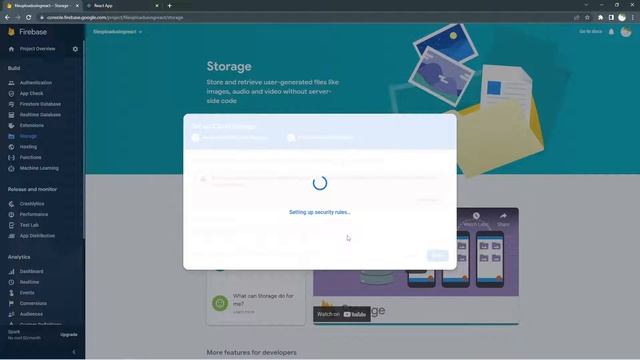Open 'What can Storage do for me?' card
This screenshot has height=360, width=640.
(256, 303)
